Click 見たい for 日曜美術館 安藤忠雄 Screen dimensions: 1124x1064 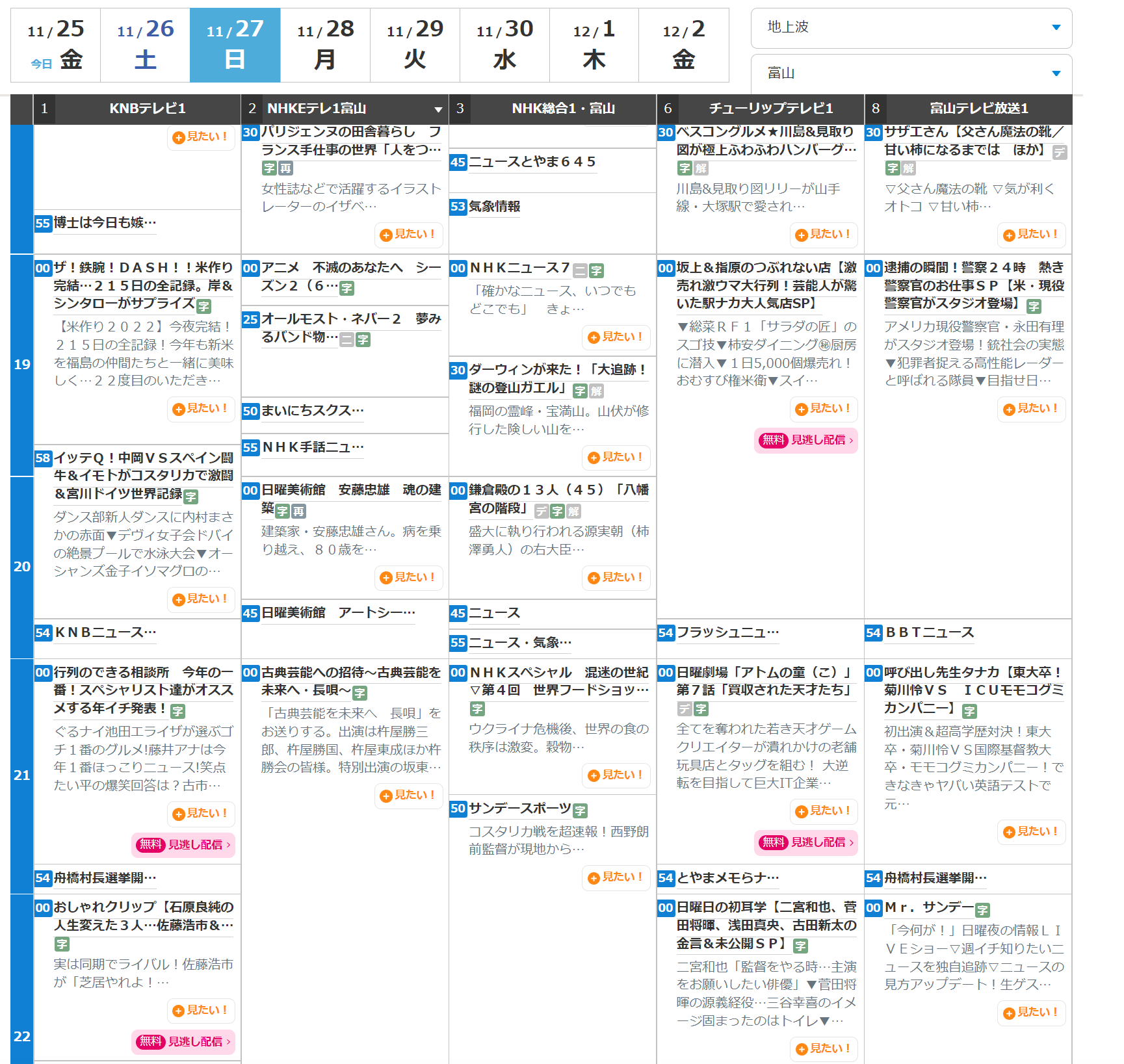(408, 578)
